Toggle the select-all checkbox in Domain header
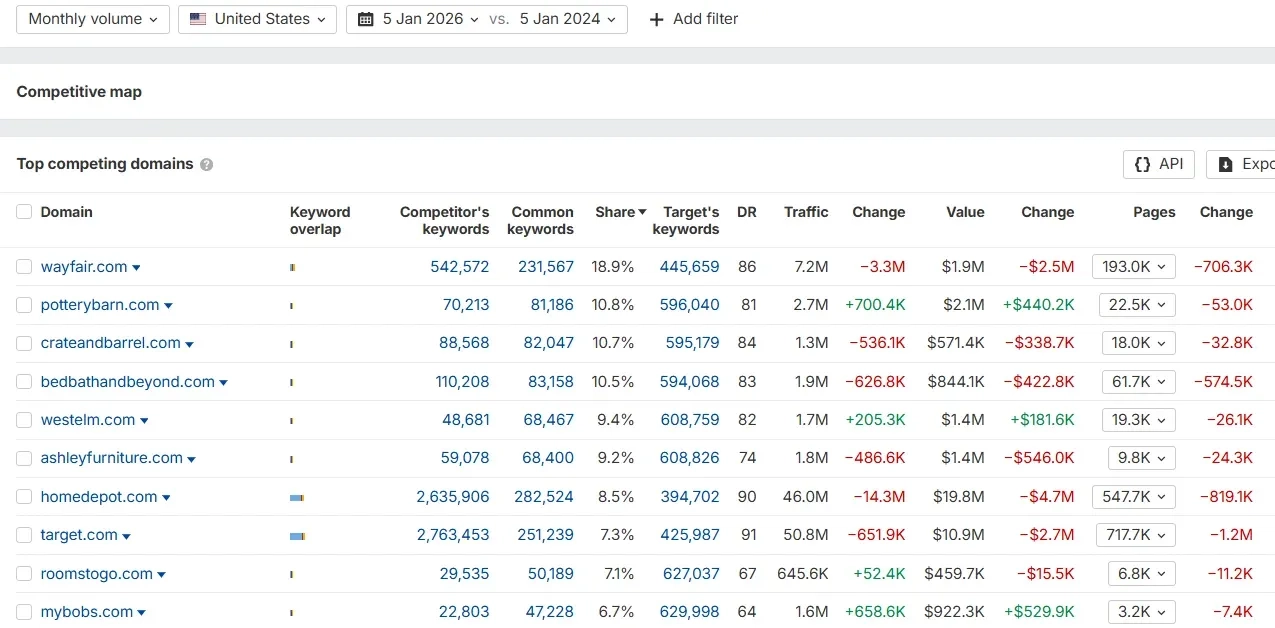Screen dimensions: 1275x628 pyautogui.click(x=24, y=212)
